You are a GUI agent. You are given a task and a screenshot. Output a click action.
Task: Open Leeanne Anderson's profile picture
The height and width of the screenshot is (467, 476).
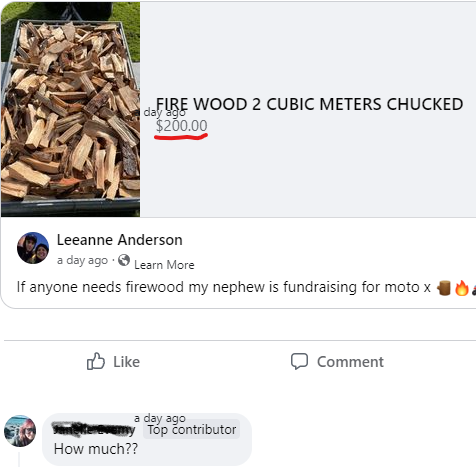(x=33, y=248)
